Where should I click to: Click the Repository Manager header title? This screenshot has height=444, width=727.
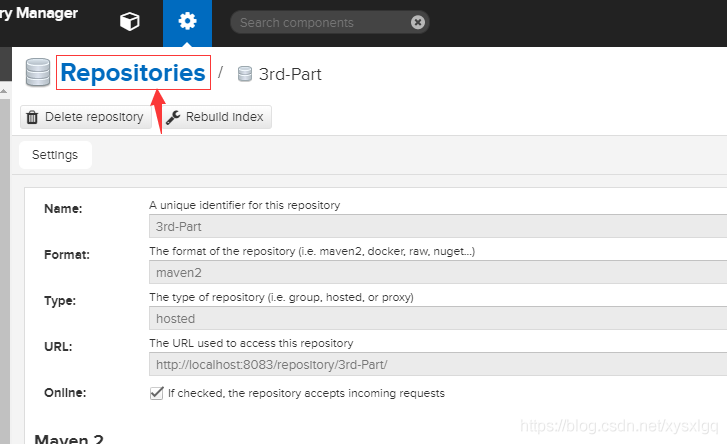(40, 14)
